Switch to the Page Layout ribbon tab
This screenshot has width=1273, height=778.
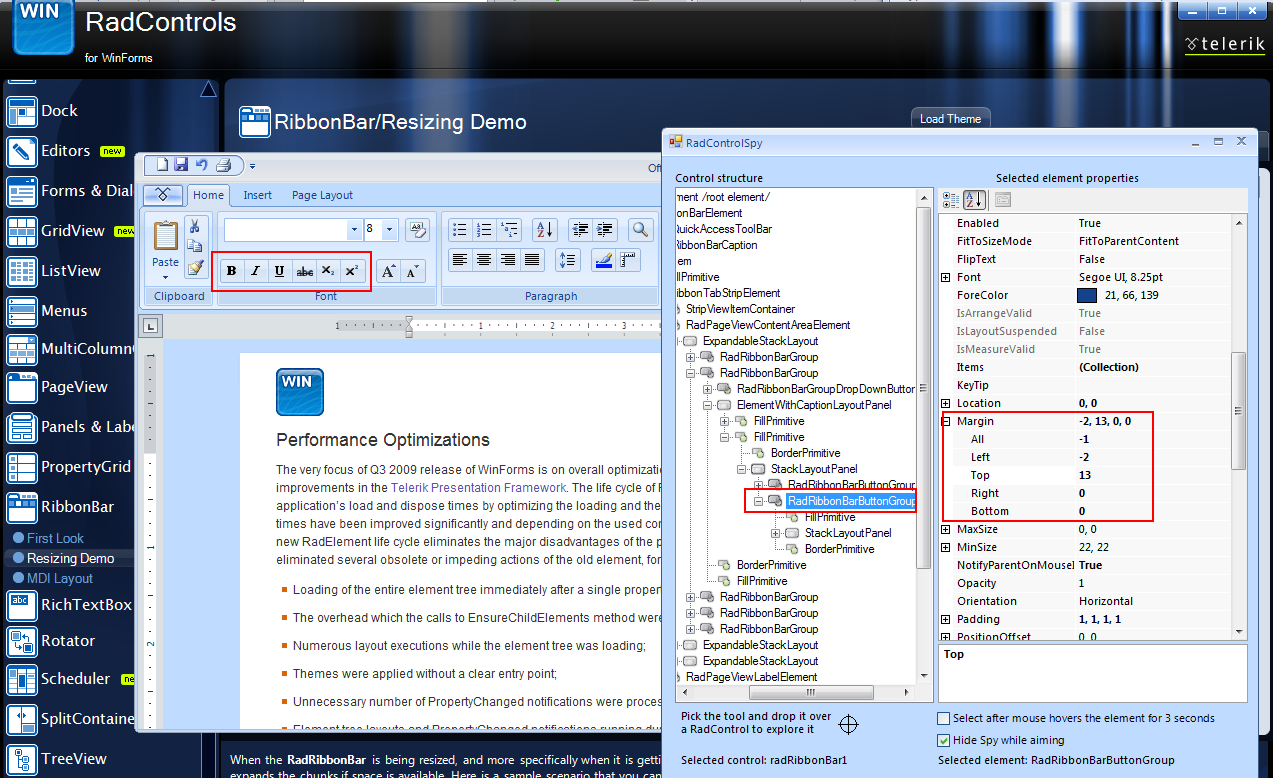coord(322,195)
